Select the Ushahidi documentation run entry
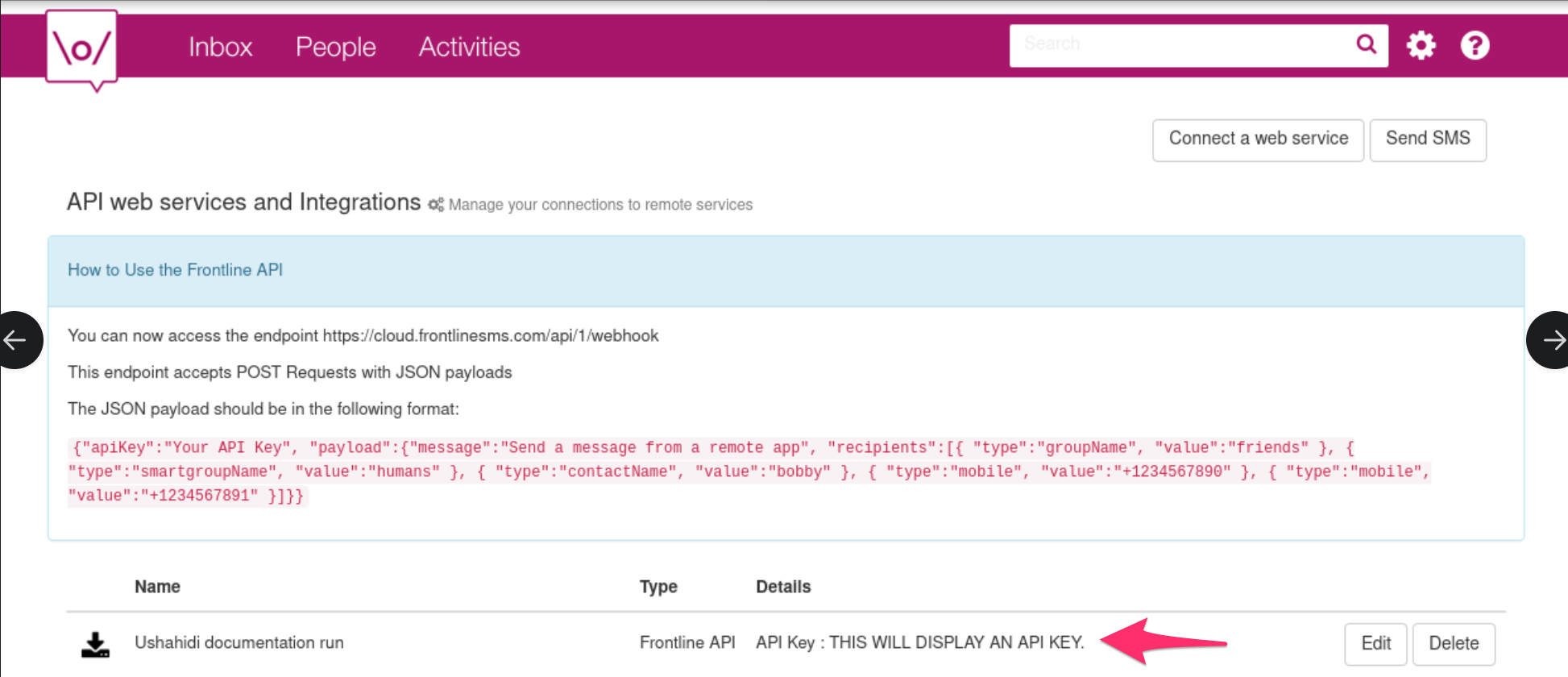 coord(239,642)
